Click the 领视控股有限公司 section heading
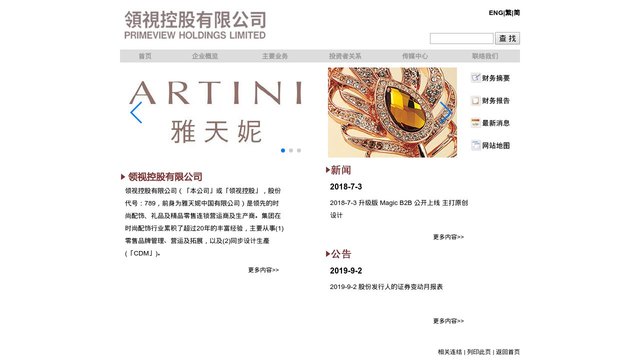The image size is (640, 360). (x=165, y=177)
